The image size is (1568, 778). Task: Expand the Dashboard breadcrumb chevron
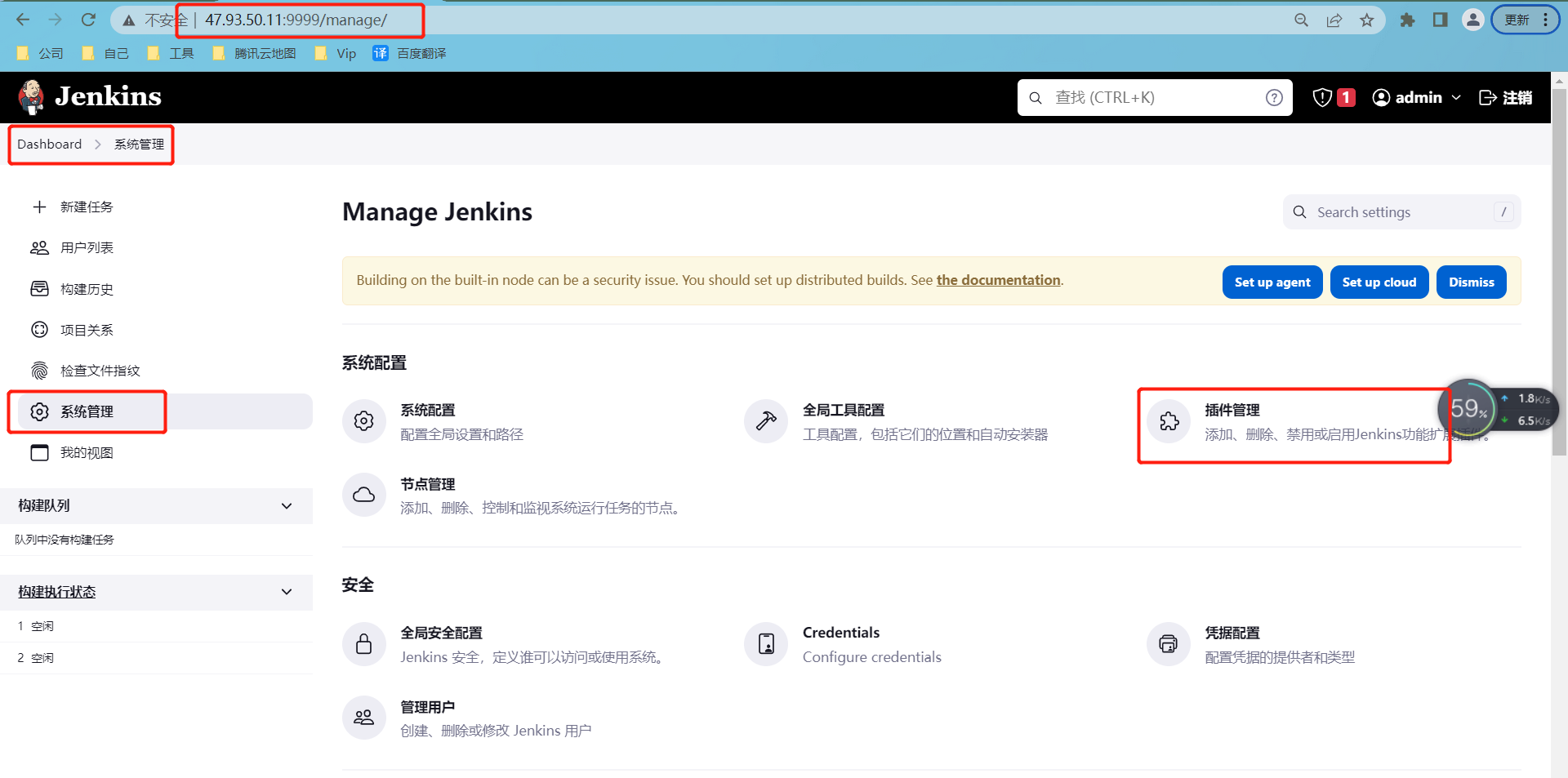98,144
